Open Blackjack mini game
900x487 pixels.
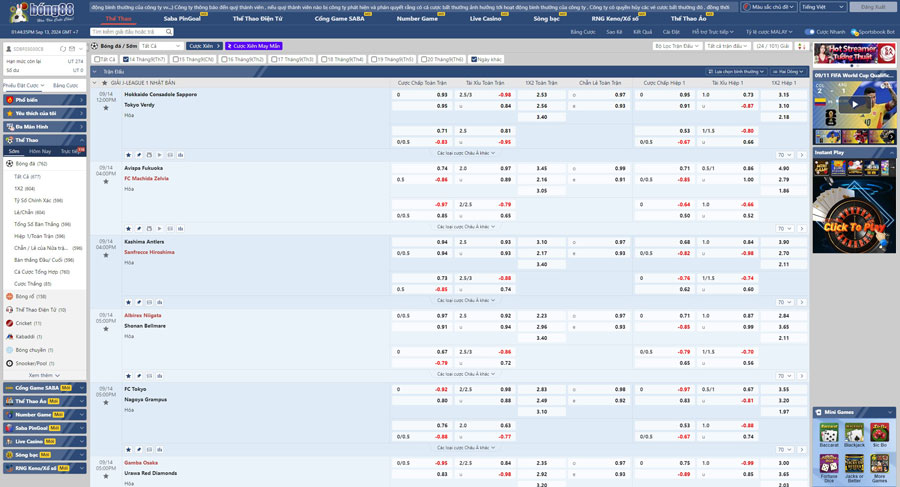coord(854,435)
